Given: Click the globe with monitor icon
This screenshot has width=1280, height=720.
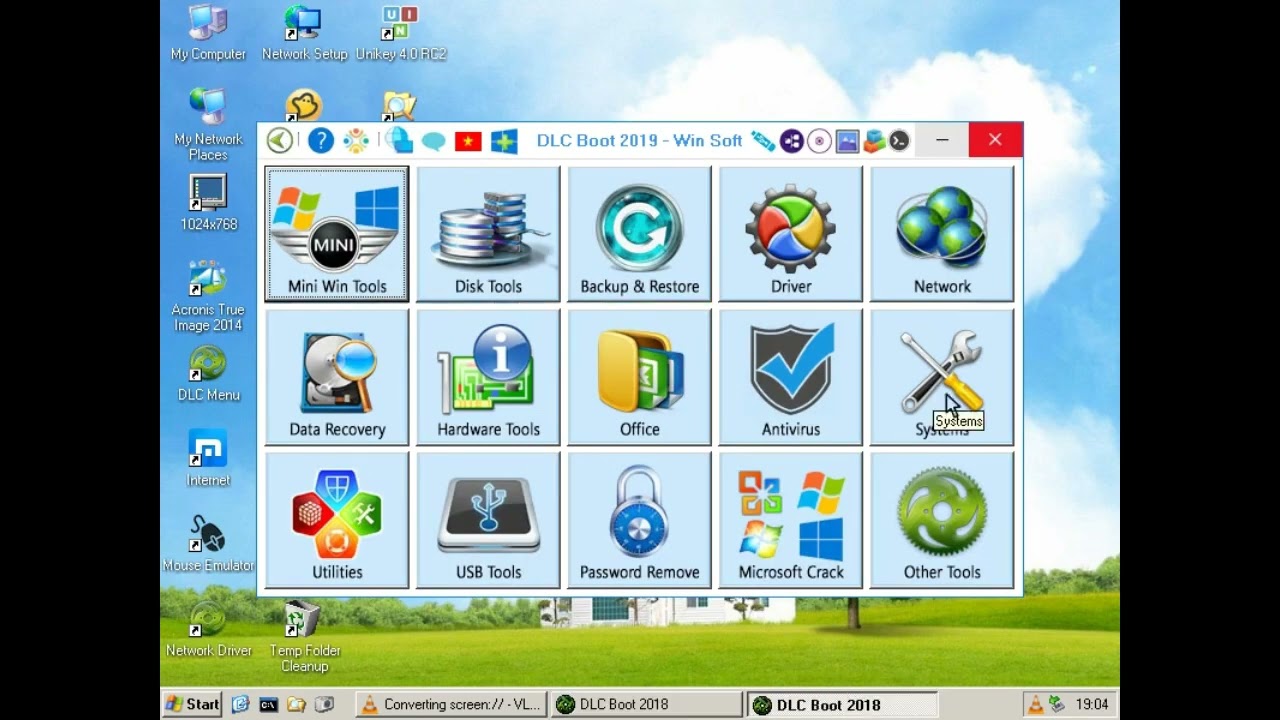Looking at the screenshot, I should pyautogui.click(x=399, y=141).
